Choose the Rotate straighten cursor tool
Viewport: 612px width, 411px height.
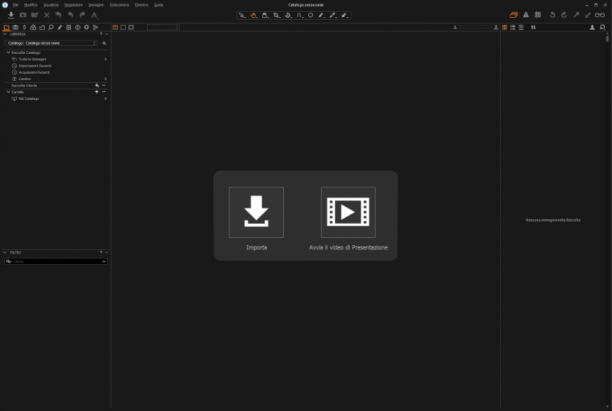tap(288, 16)
